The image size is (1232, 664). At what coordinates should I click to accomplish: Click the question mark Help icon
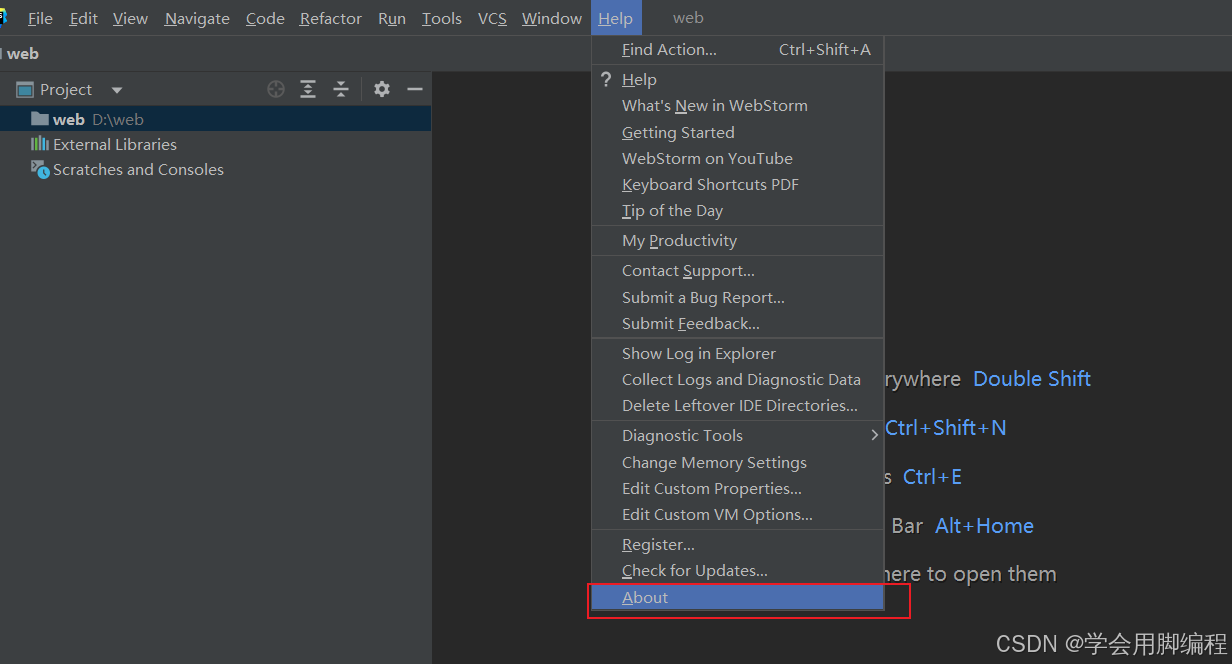click(x=606, y=79)
